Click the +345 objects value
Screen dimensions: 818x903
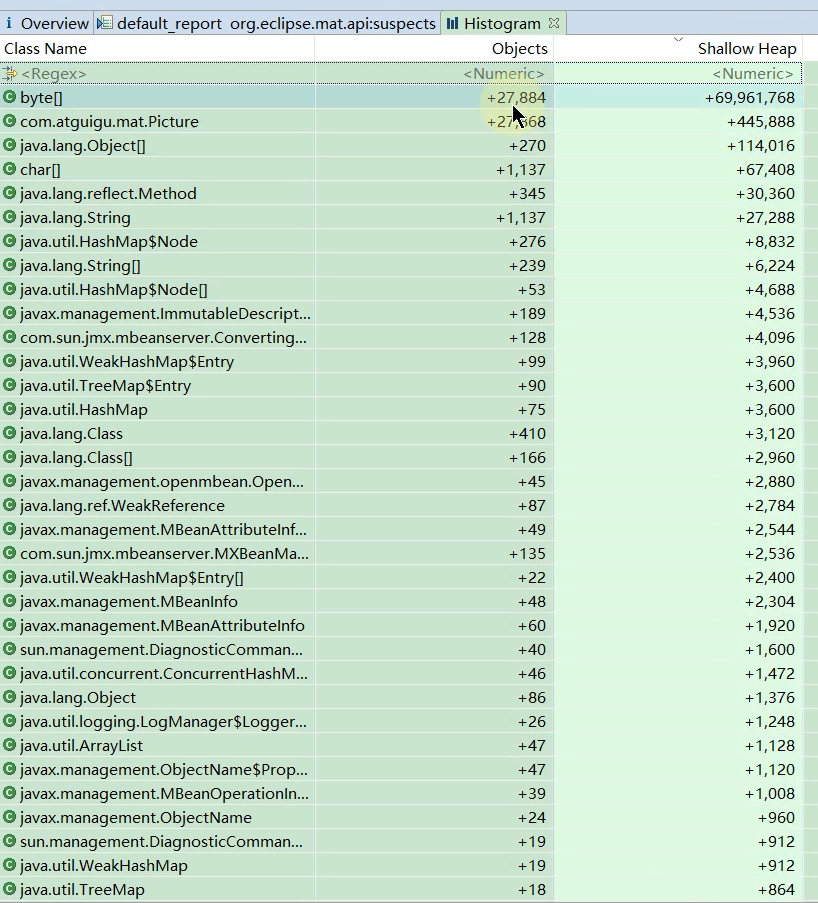tap(527, 194)
